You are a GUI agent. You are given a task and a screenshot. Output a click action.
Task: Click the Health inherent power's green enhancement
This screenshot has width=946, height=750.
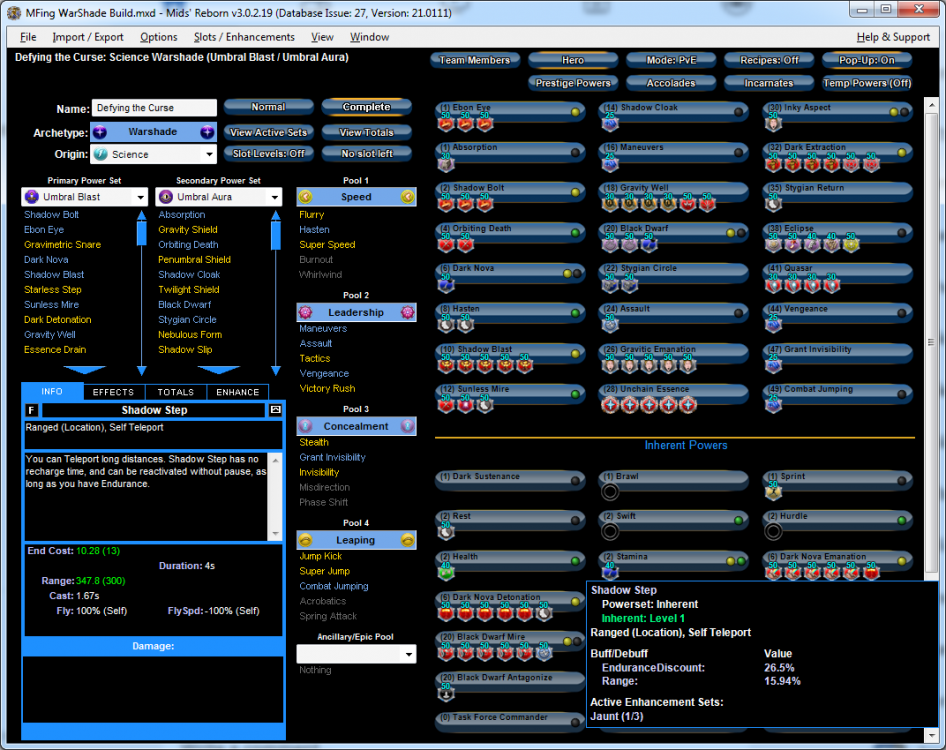tap(446, 572)
